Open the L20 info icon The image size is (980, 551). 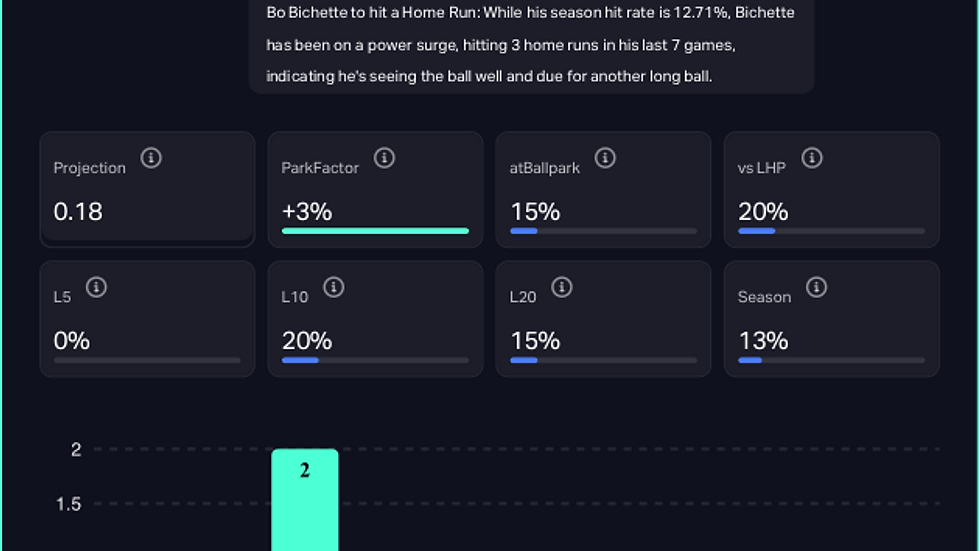point(562,287)
